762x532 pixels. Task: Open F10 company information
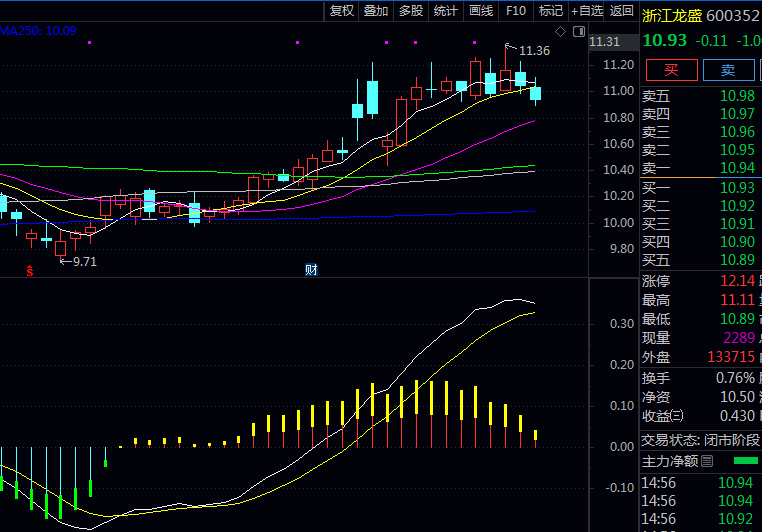(516, 11)
